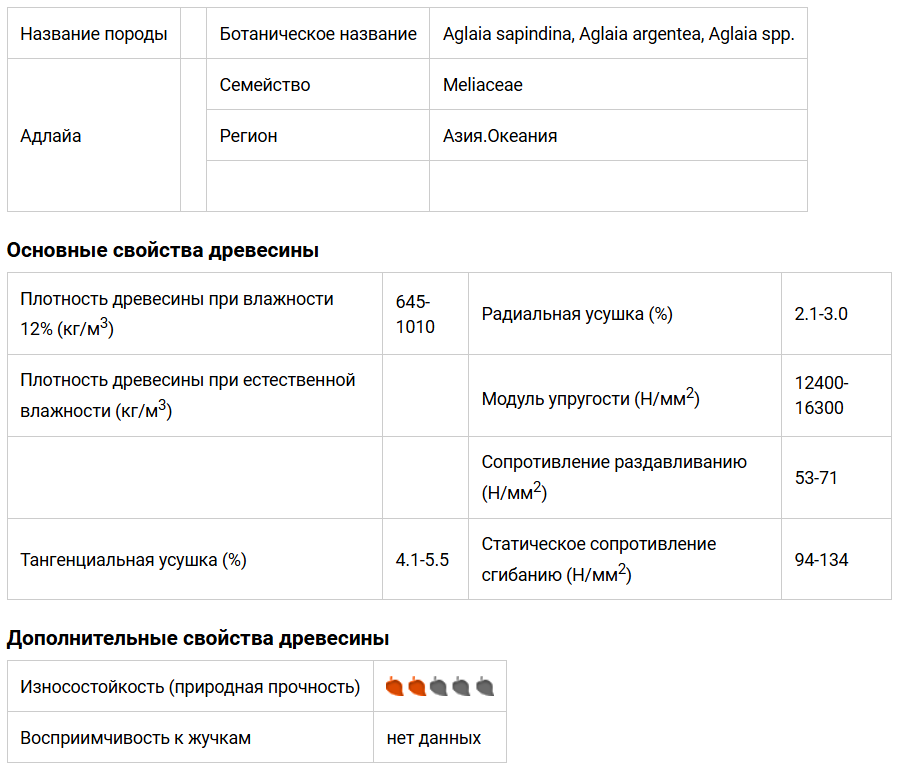Click the last gray durability leaf icon

(x=485, y=687)
